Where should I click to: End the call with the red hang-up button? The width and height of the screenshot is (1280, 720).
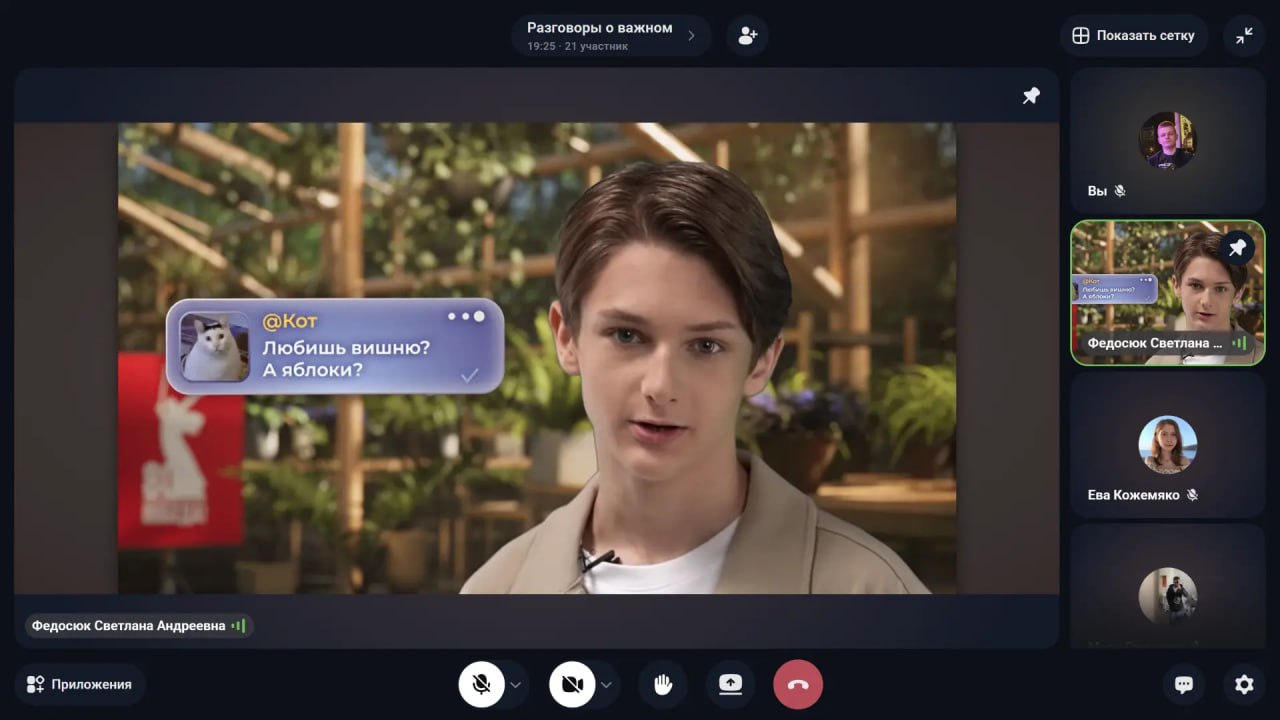797,685
